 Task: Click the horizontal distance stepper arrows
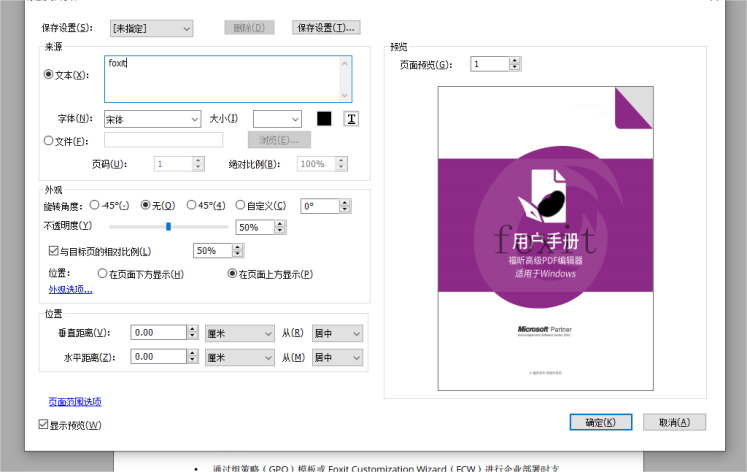pyautogui.click(x=192, y=356)
